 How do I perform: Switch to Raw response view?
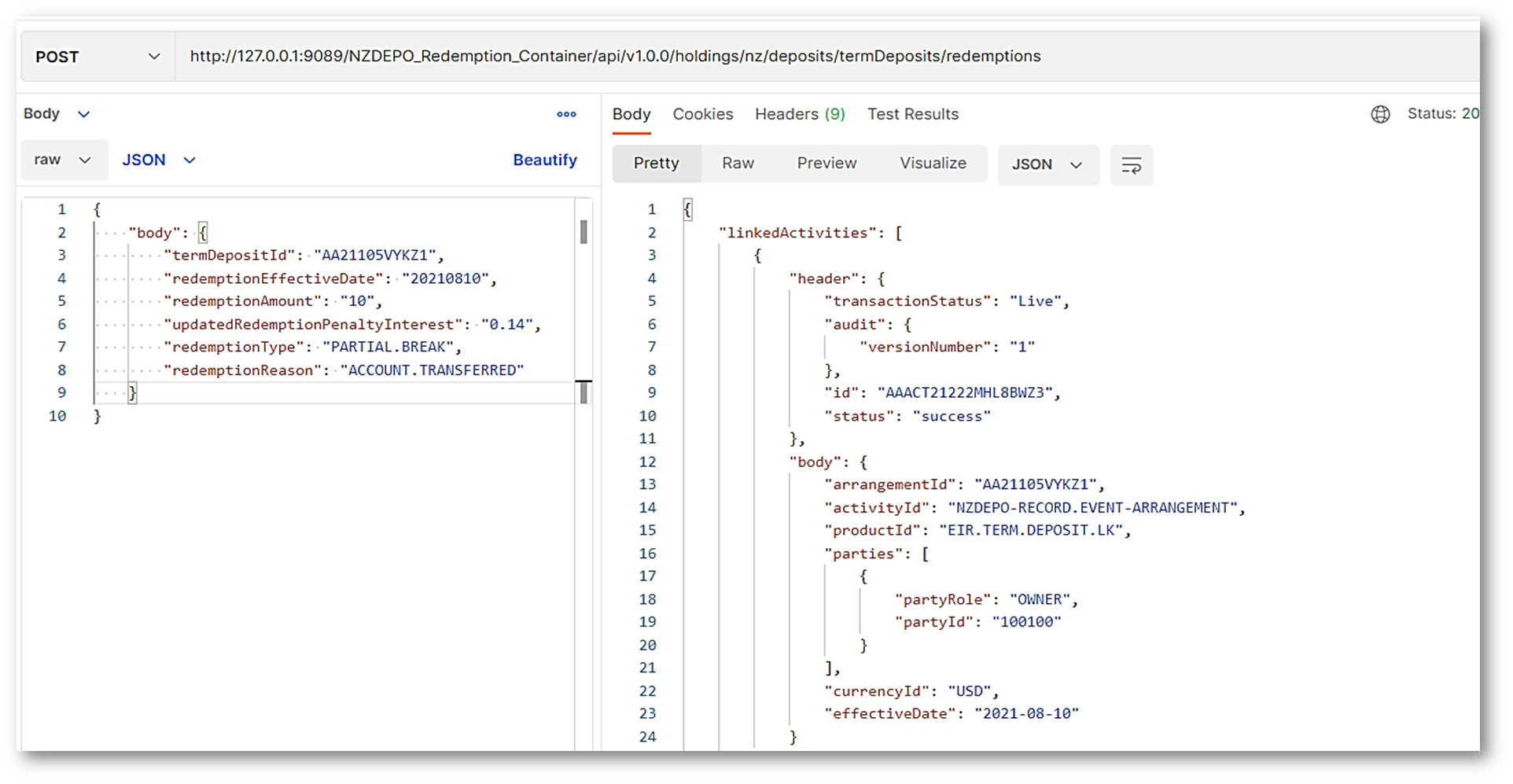pyautogui.click(x=738, y=164)
